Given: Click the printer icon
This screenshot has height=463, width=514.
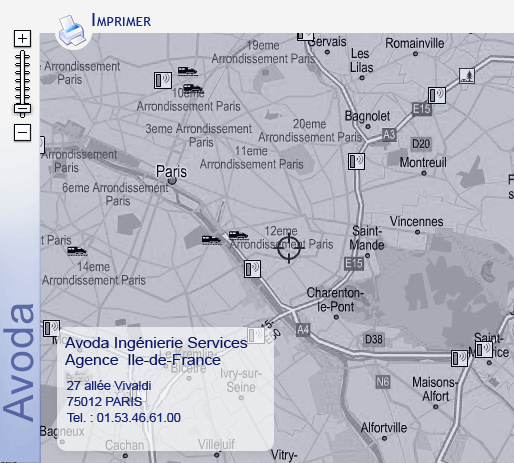Looking at the screenshot, I should pyautogui.click(x=72, y=31).
